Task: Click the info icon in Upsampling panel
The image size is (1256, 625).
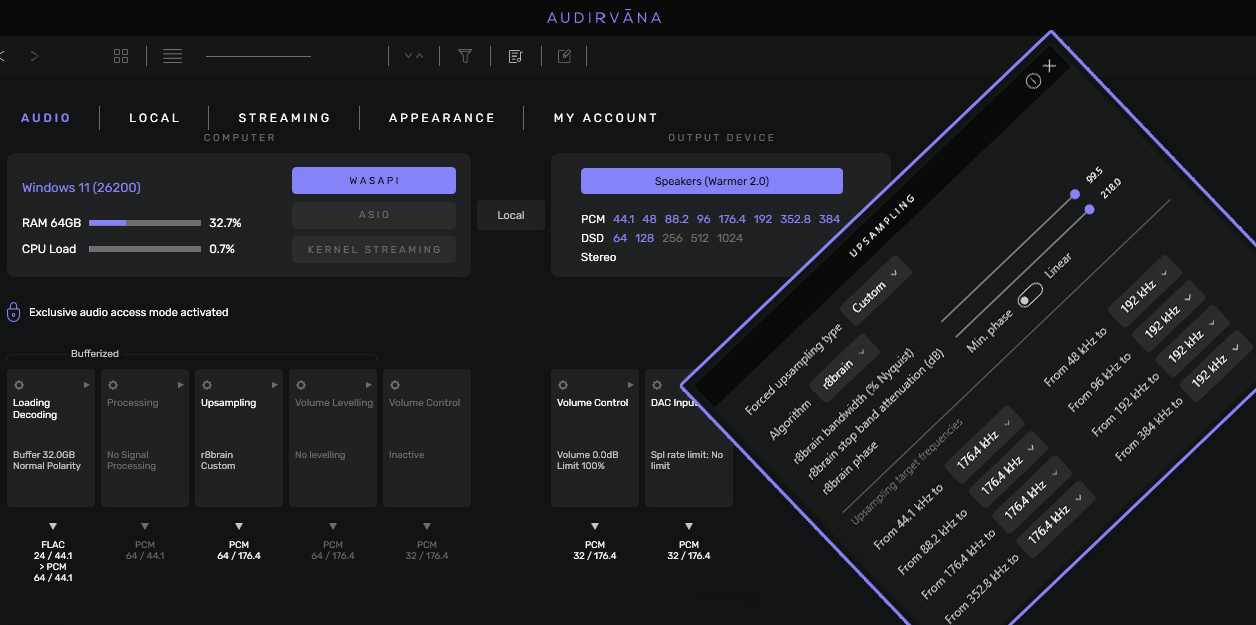Action: [x=1033, y=80]
